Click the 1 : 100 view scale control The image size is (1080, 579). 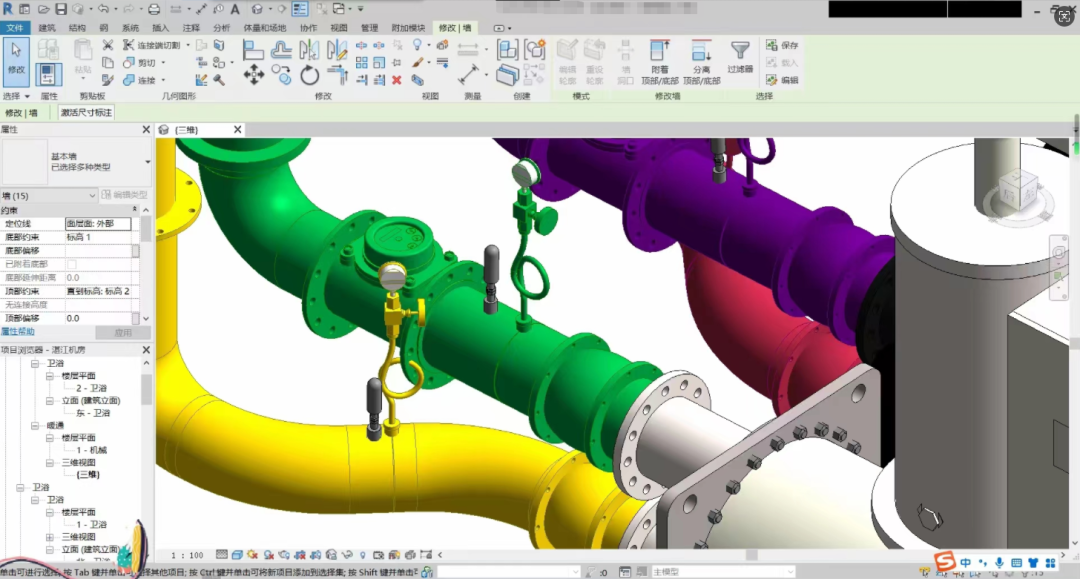(187, 555)
